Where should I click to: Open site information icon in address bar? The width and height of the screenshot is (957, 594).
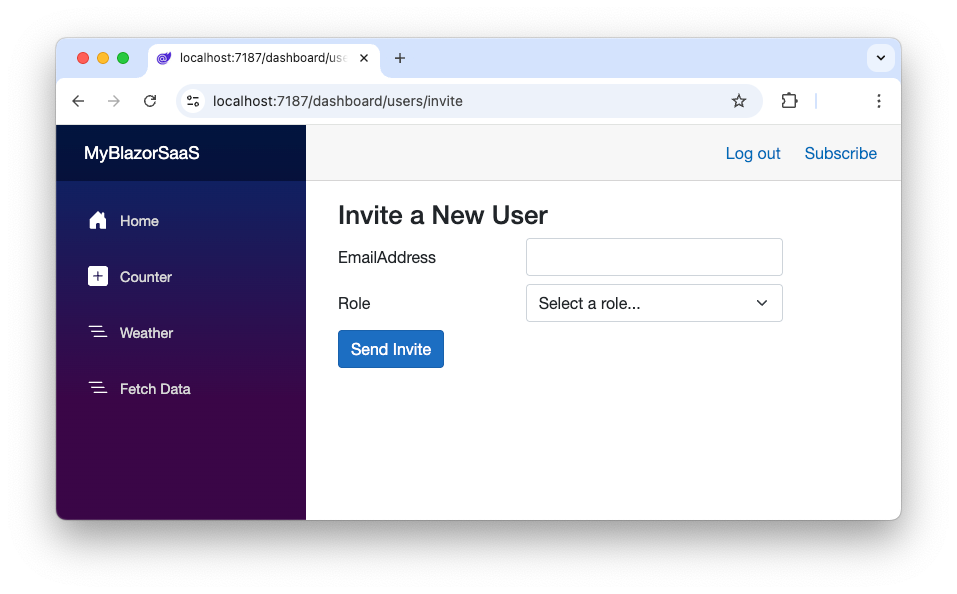(x=193, y=101)
